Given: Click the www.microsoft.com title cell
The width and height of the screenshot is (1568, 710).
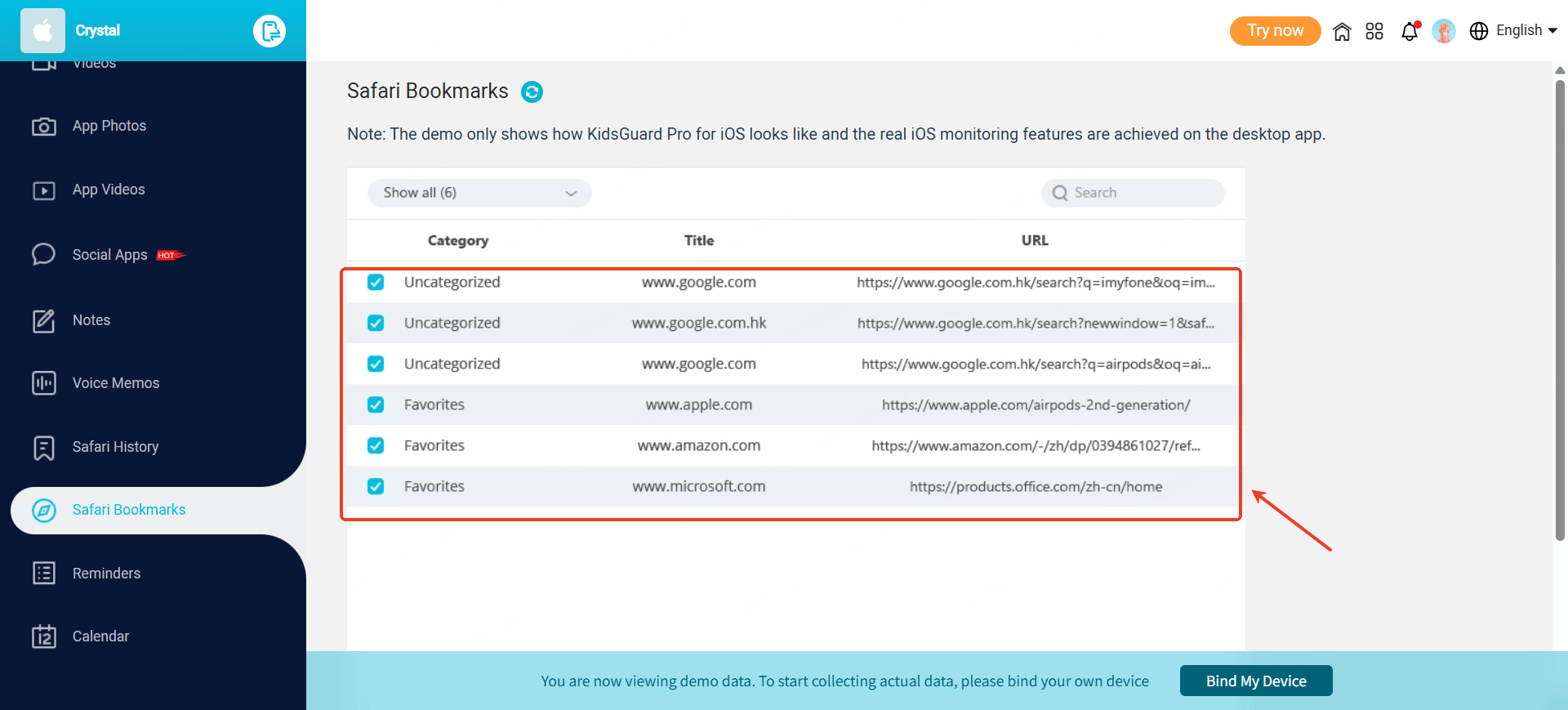Looking at the screenshot, I should point(699,486).
